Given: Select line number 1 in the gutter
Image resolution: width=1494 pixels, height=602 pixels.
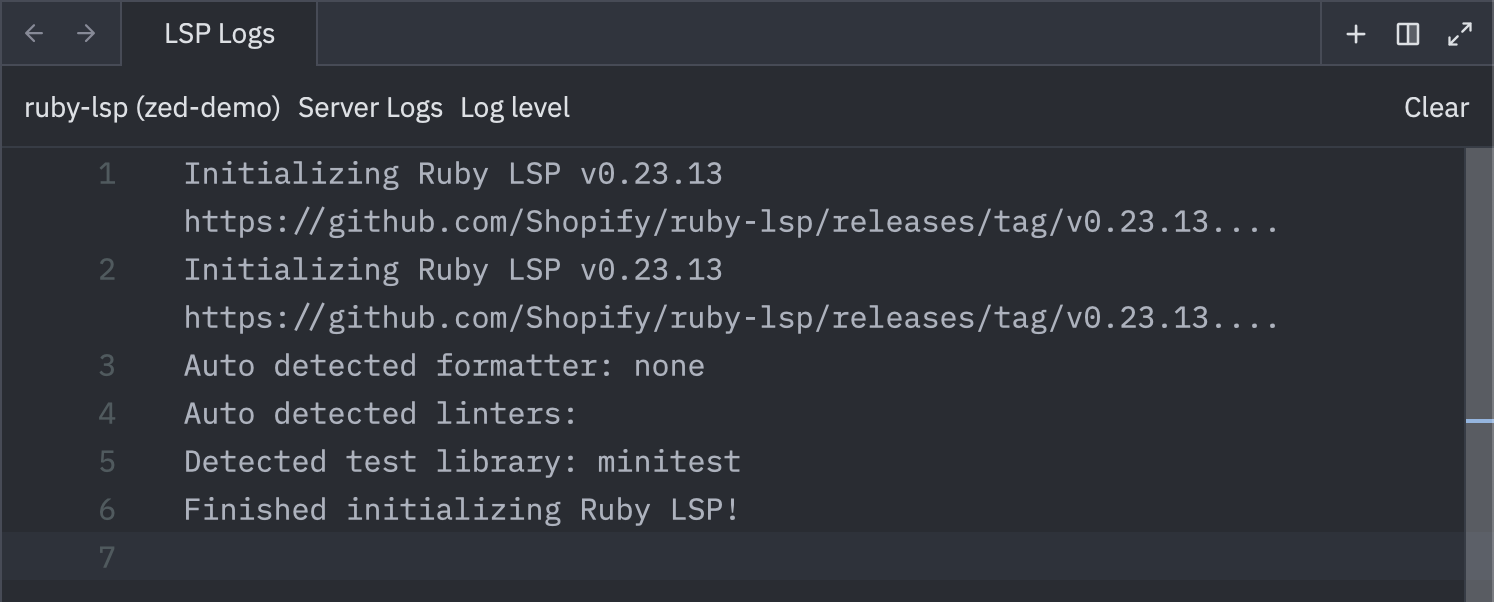Looking at the screenshot, I should [x=107, y=173].
